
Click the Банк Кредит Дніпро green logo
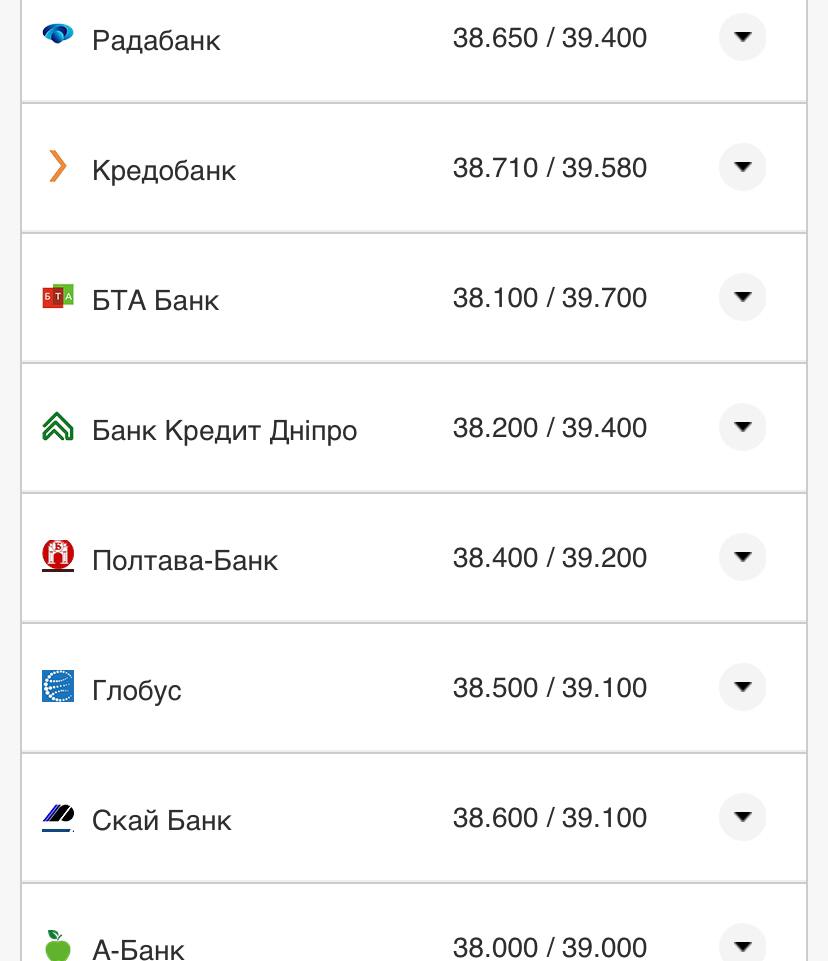(58, 427)
